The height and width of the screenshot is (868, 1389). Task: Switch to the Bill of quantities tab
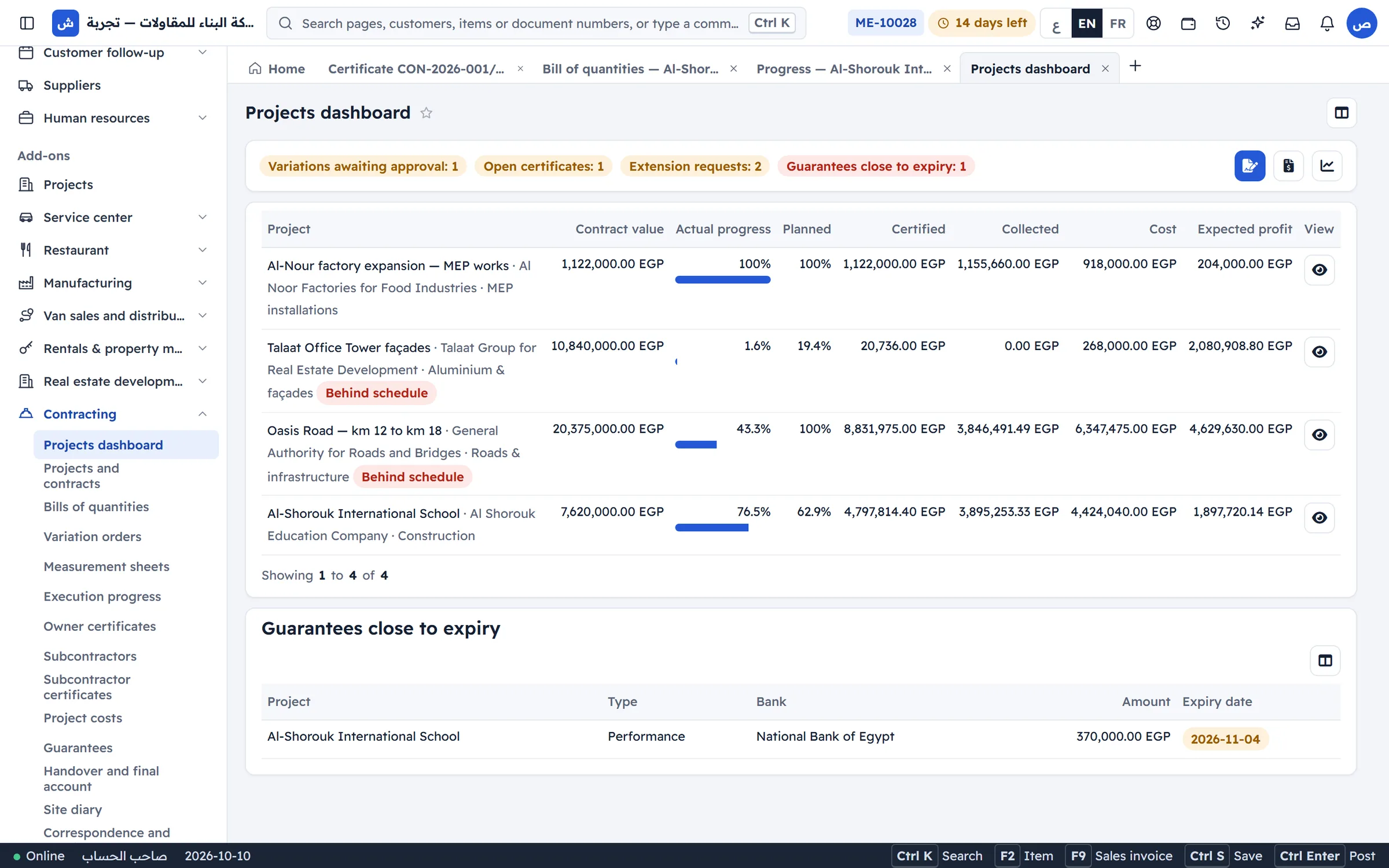(630, 69)
